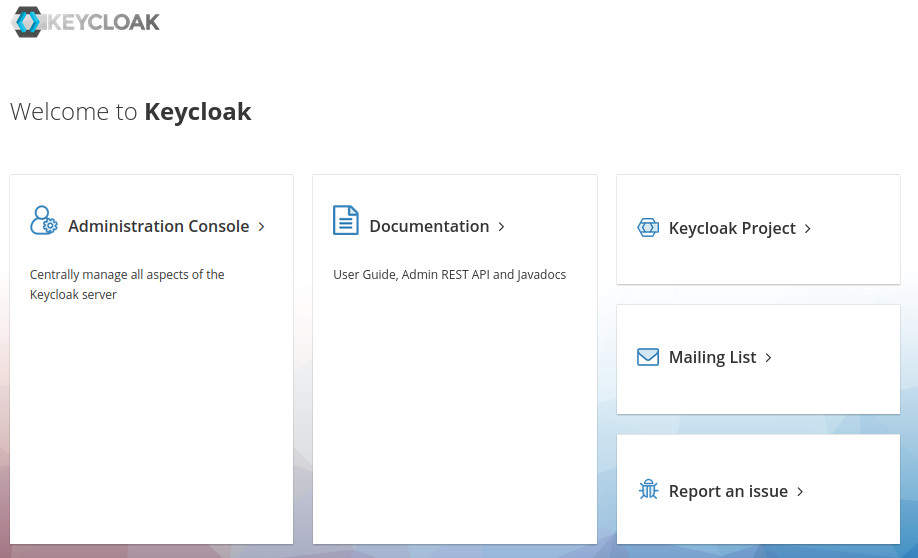The width and height of the screenshot is (918, 558).
Task: Open the Mailing List link
Action: tap(713, 357)
